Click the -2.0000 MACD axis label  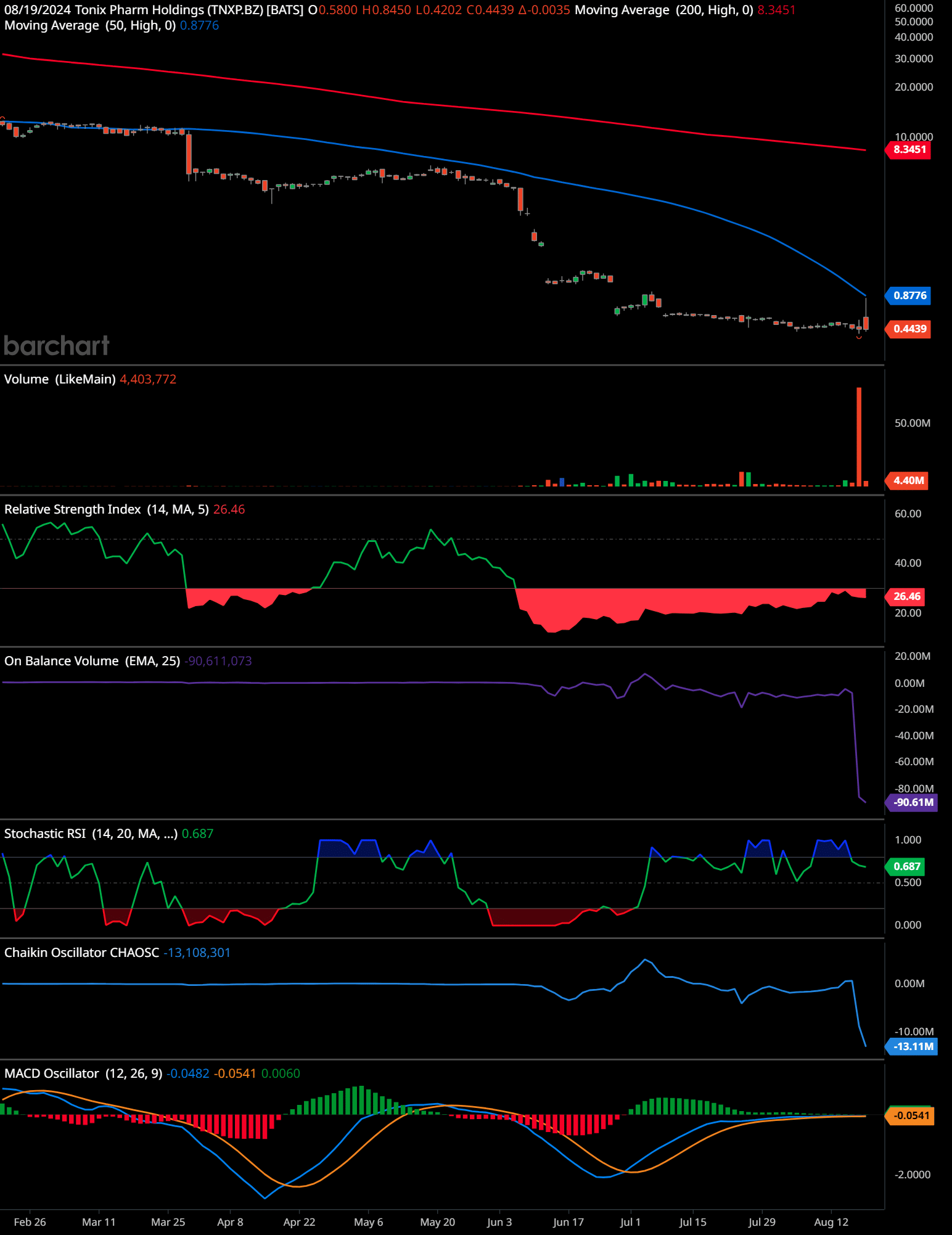click(x=913, y=1175)
